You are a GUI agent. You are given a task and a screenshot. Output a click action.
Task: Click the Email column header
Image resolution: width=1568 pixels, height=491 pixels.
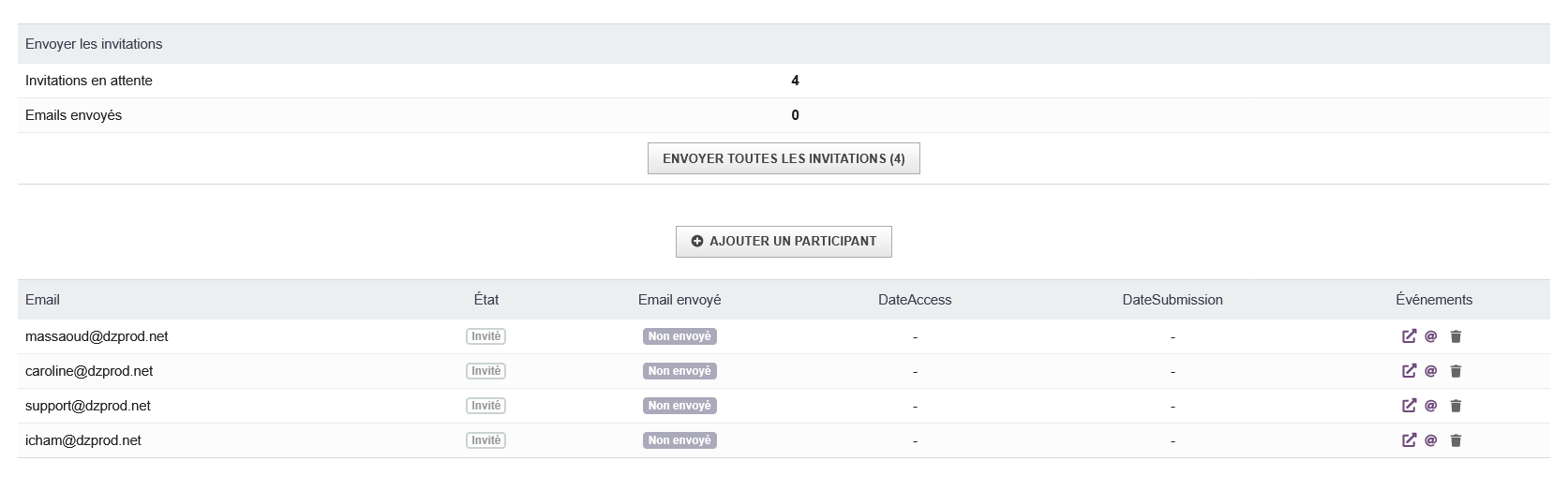(42, 300)
